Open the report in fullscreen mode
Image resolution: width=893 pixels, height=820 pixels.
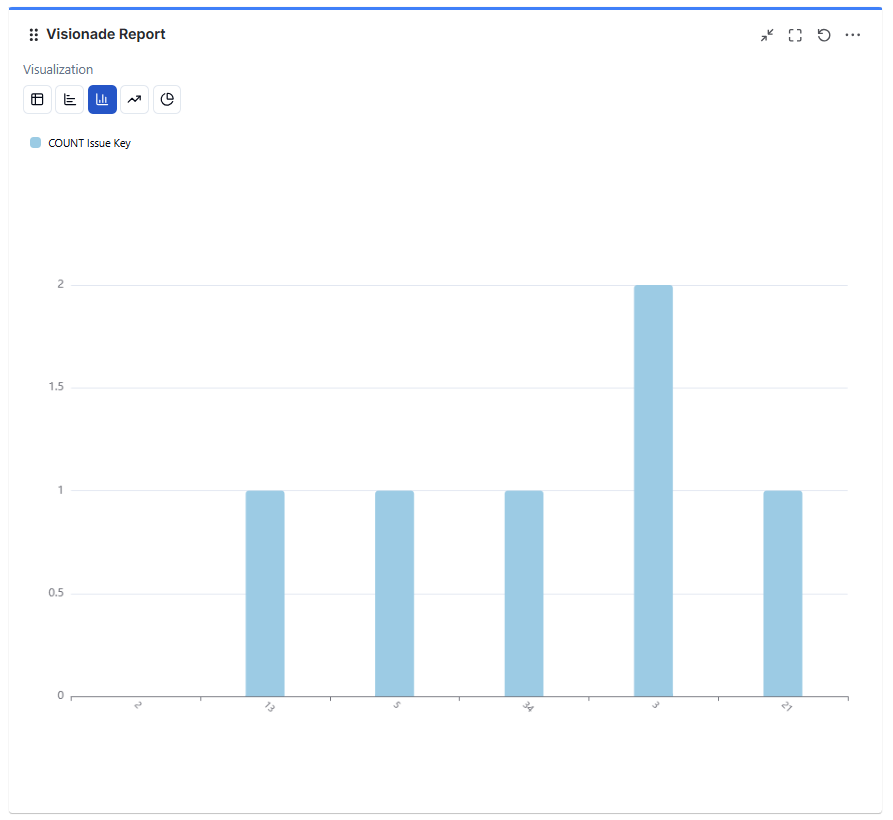point(795,35)
